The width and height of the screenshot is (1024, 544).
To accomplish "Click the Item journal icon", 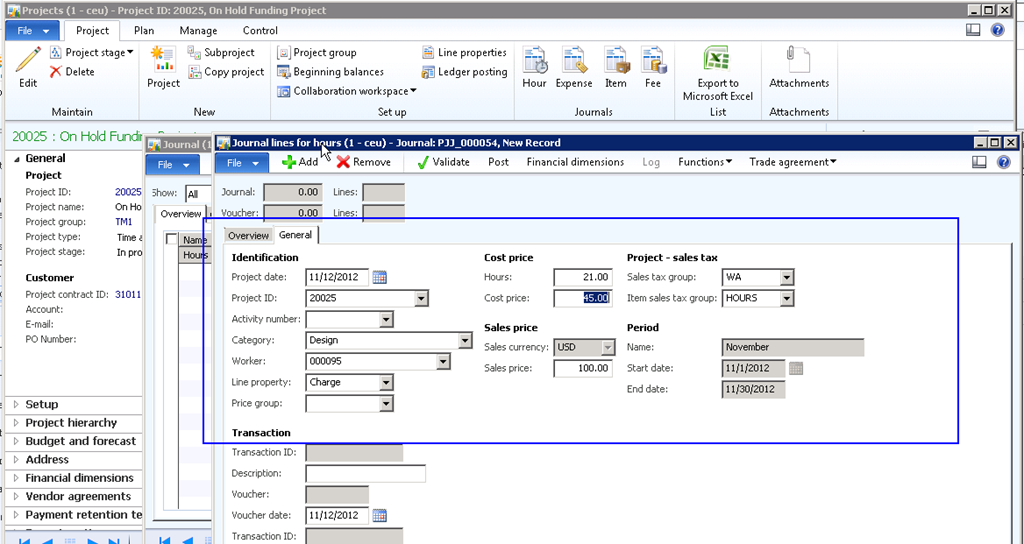I will click(x=615, y=61).
